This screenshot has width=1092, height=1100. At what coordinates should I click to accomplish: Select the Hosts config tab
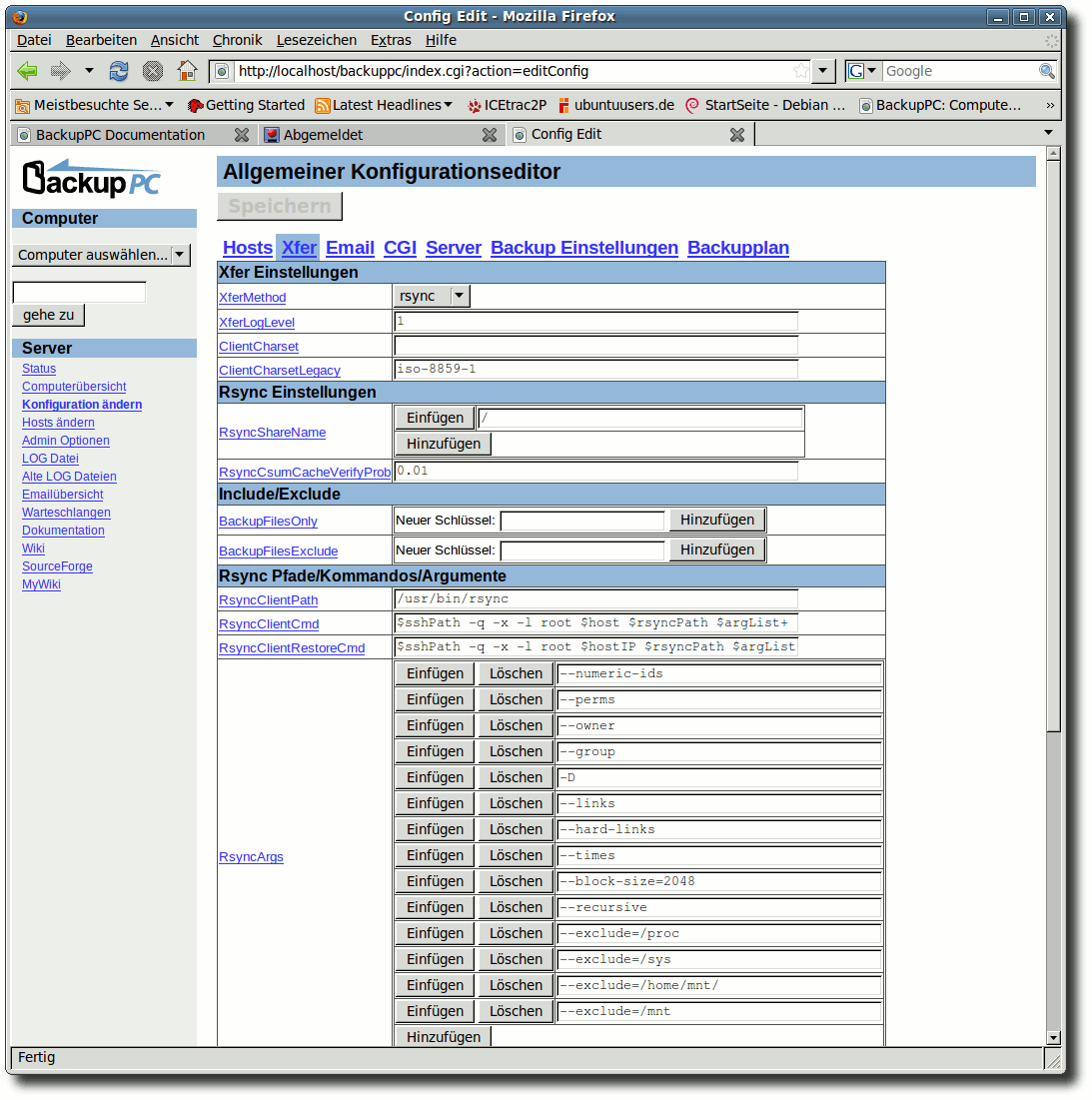pos(248,248)
